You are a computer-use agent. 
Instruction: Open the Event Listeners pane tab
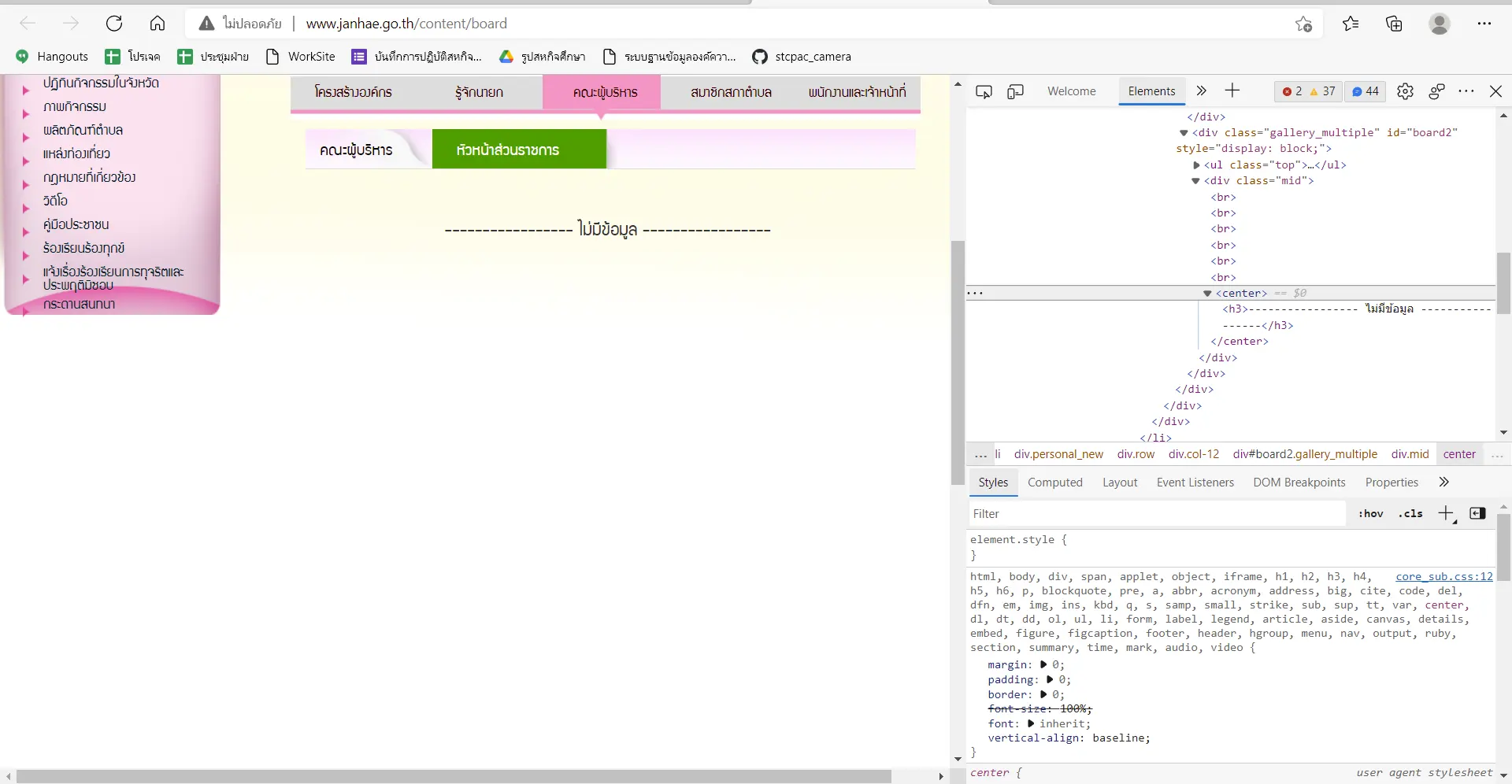coord(1195,483)
